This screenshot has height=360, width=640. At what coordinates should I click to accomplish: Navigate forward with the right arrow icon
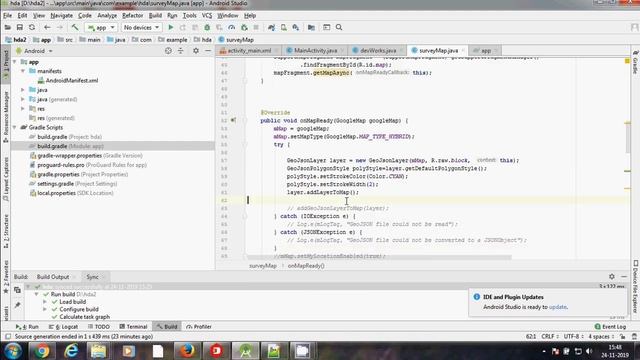click(x=60, y=27)
